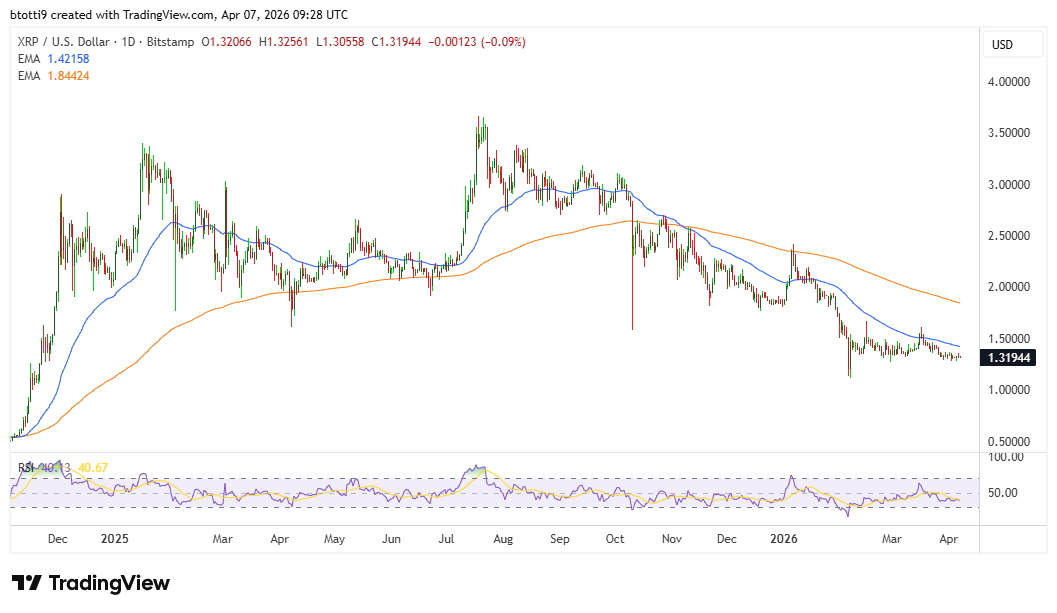
Task: Open the USD currency selector
Action: pos(1012,44)
